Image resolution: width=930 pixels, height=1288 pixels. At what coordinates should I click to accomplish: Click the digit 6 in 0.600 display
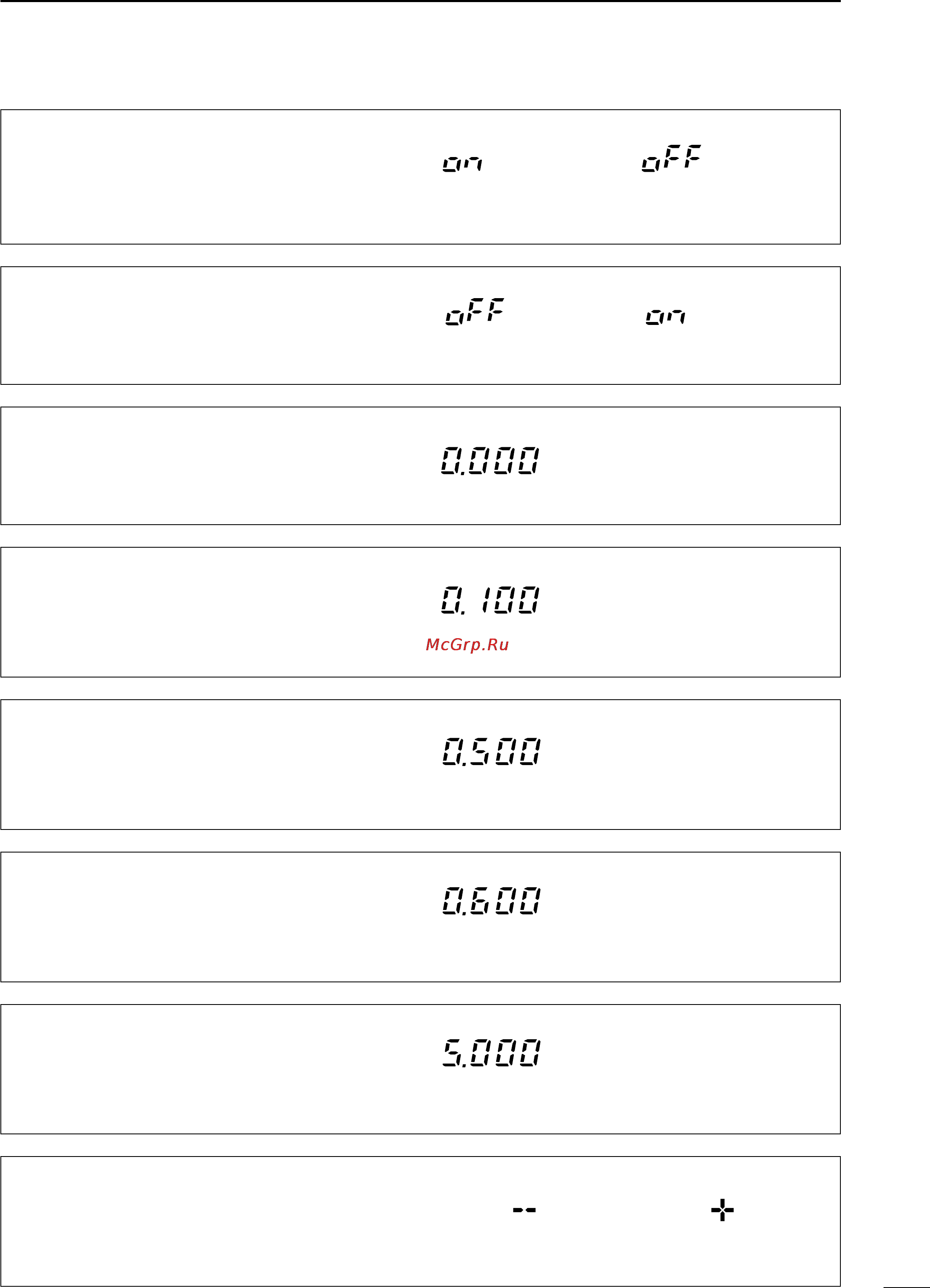point(479,900)
